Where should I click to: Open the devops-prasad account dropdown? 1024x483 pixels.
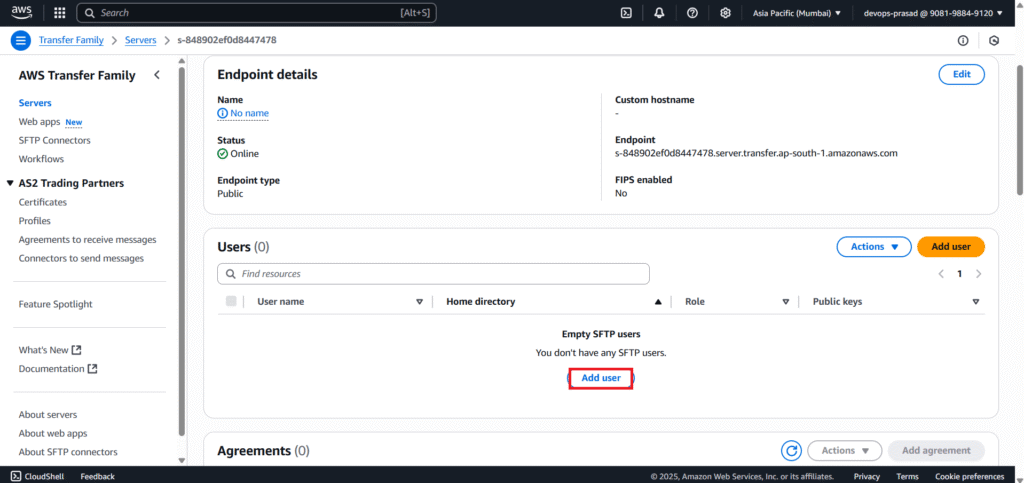click(933, 12)
